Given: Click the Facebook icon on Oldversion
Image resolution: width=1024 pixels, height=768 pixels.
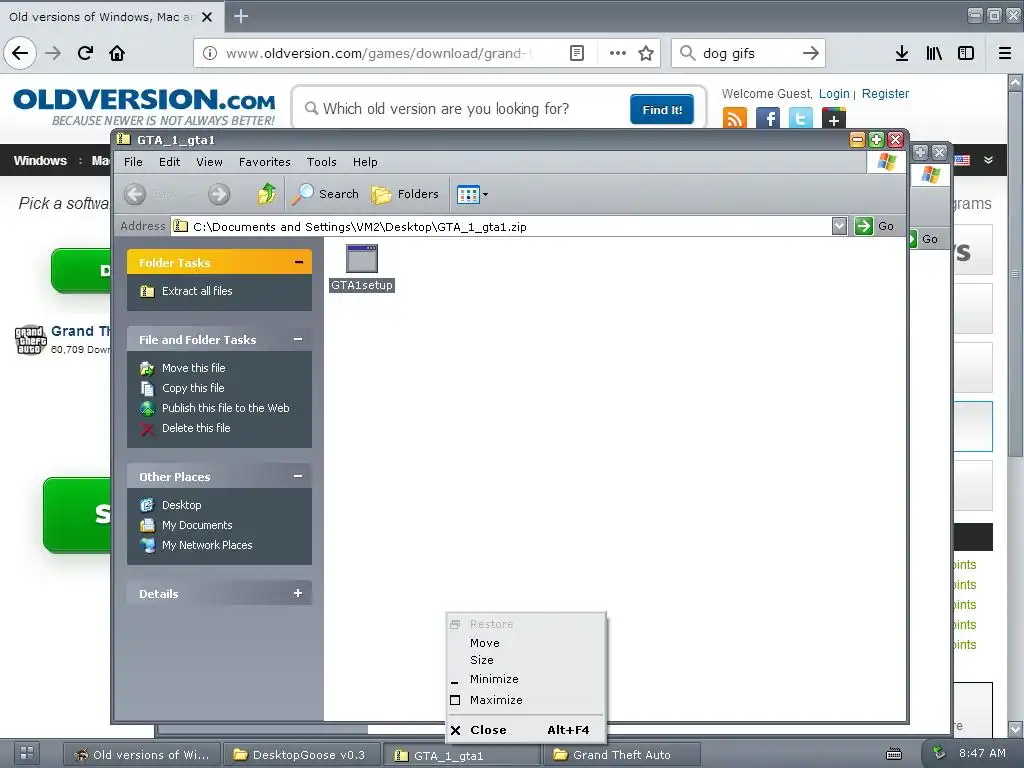Looking at the screenshot, I should tap(768, 118).
